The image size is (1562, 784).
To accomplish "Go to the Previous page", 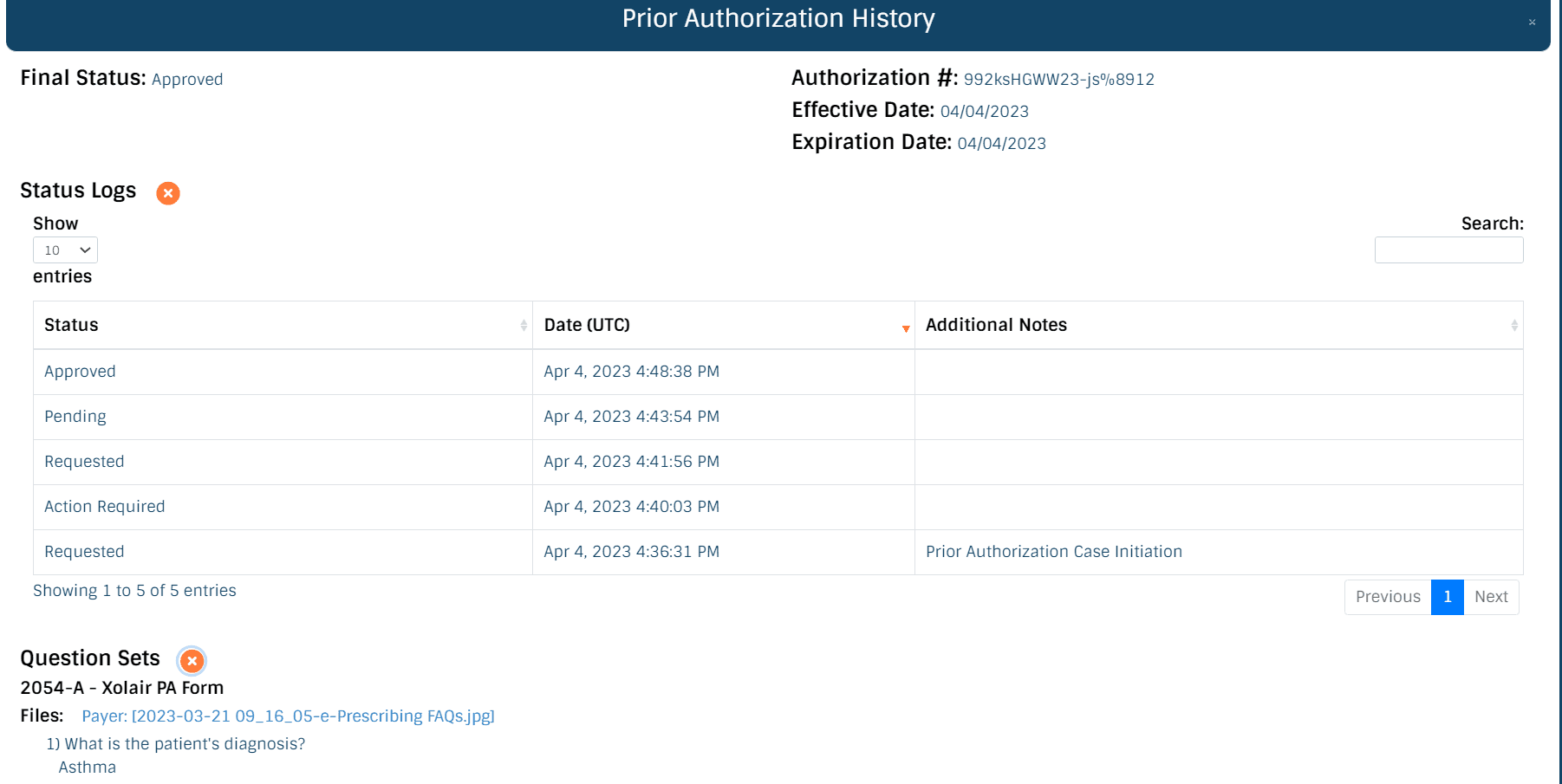I will point(1388,597).
